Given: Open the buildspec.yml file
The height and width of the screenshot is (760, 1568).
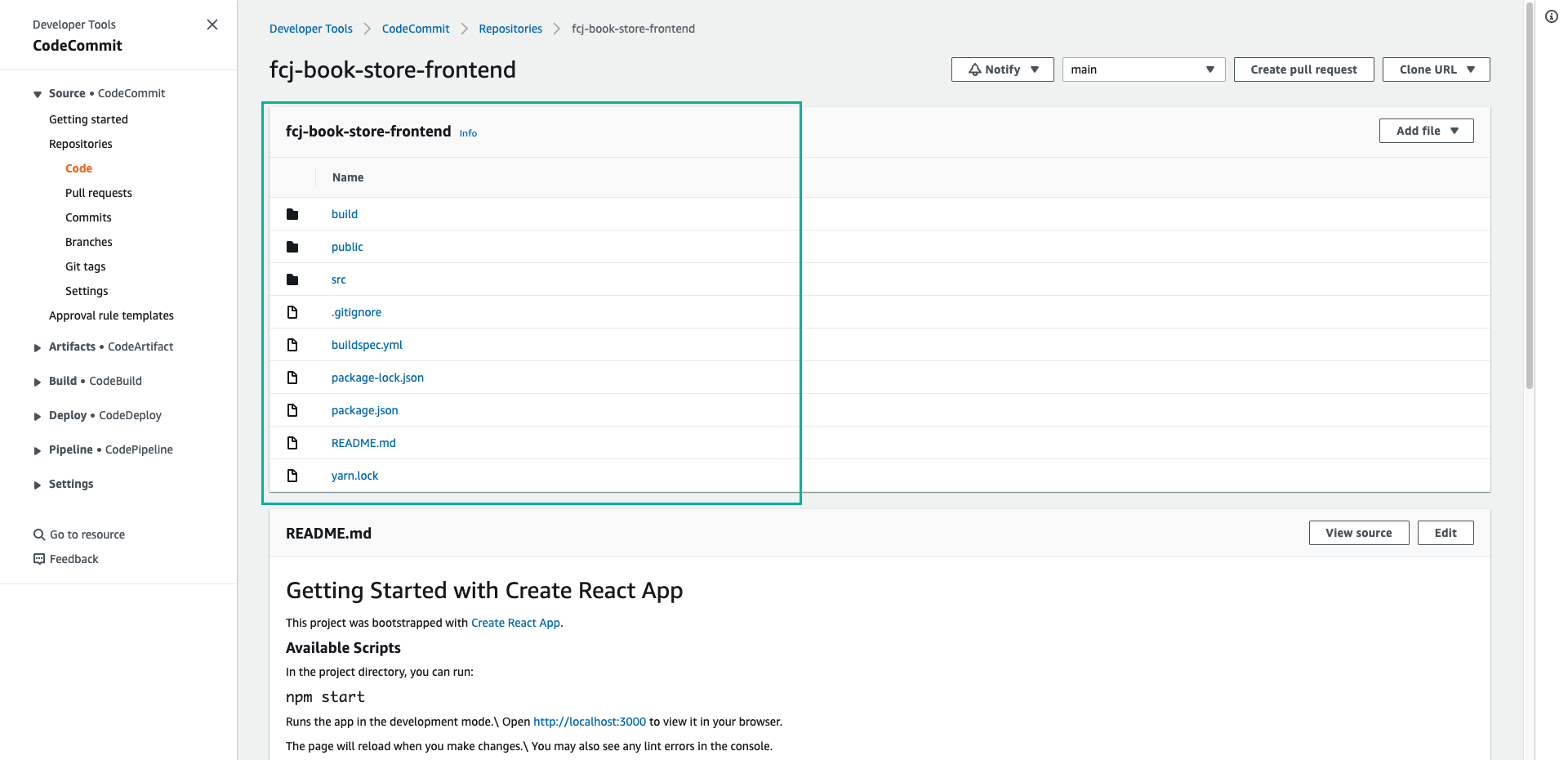Looking at the screenshot, I should point(367,345).
